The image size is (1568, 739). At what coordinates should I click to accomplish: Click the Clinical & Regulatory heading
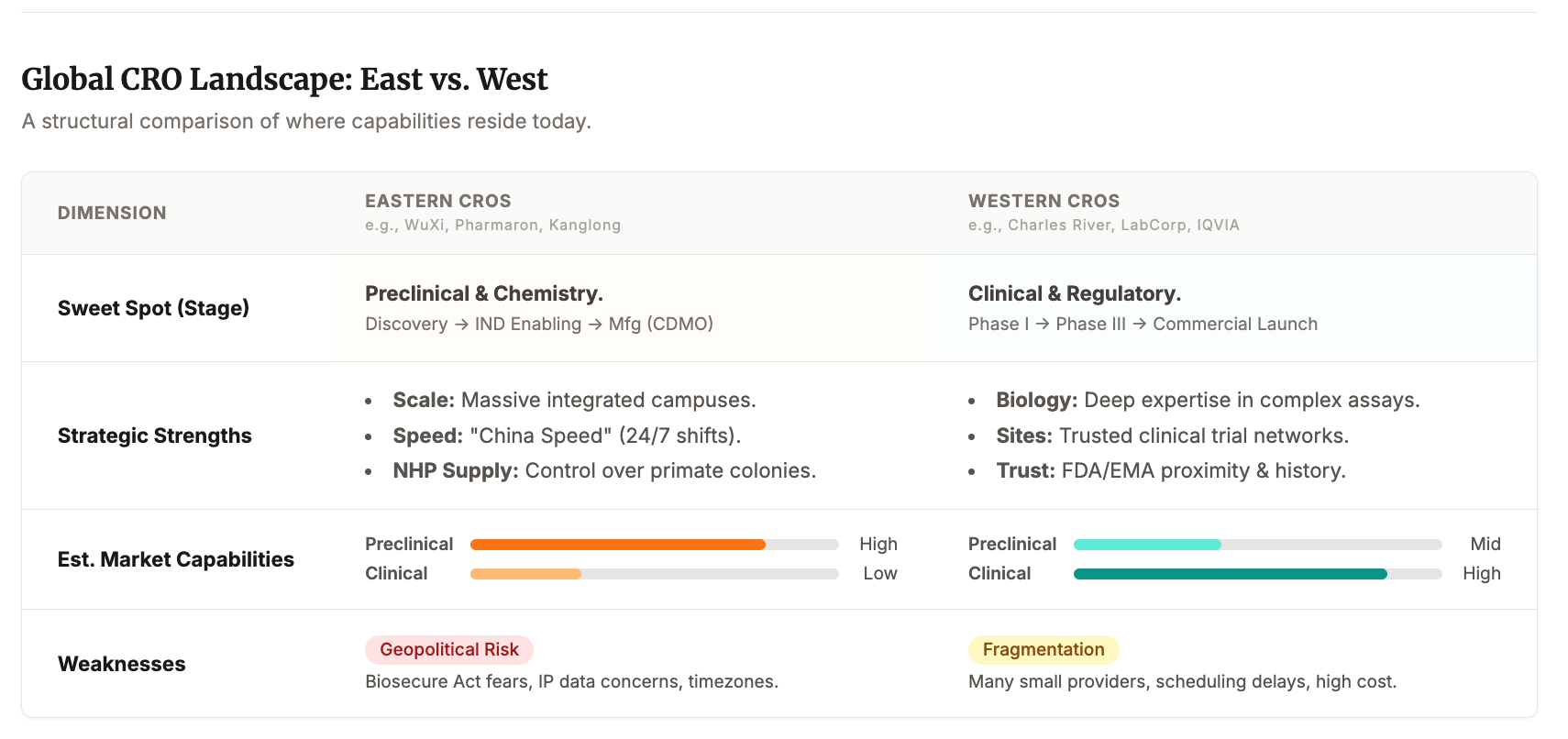pyautogui.click(x=1074, y=293)
